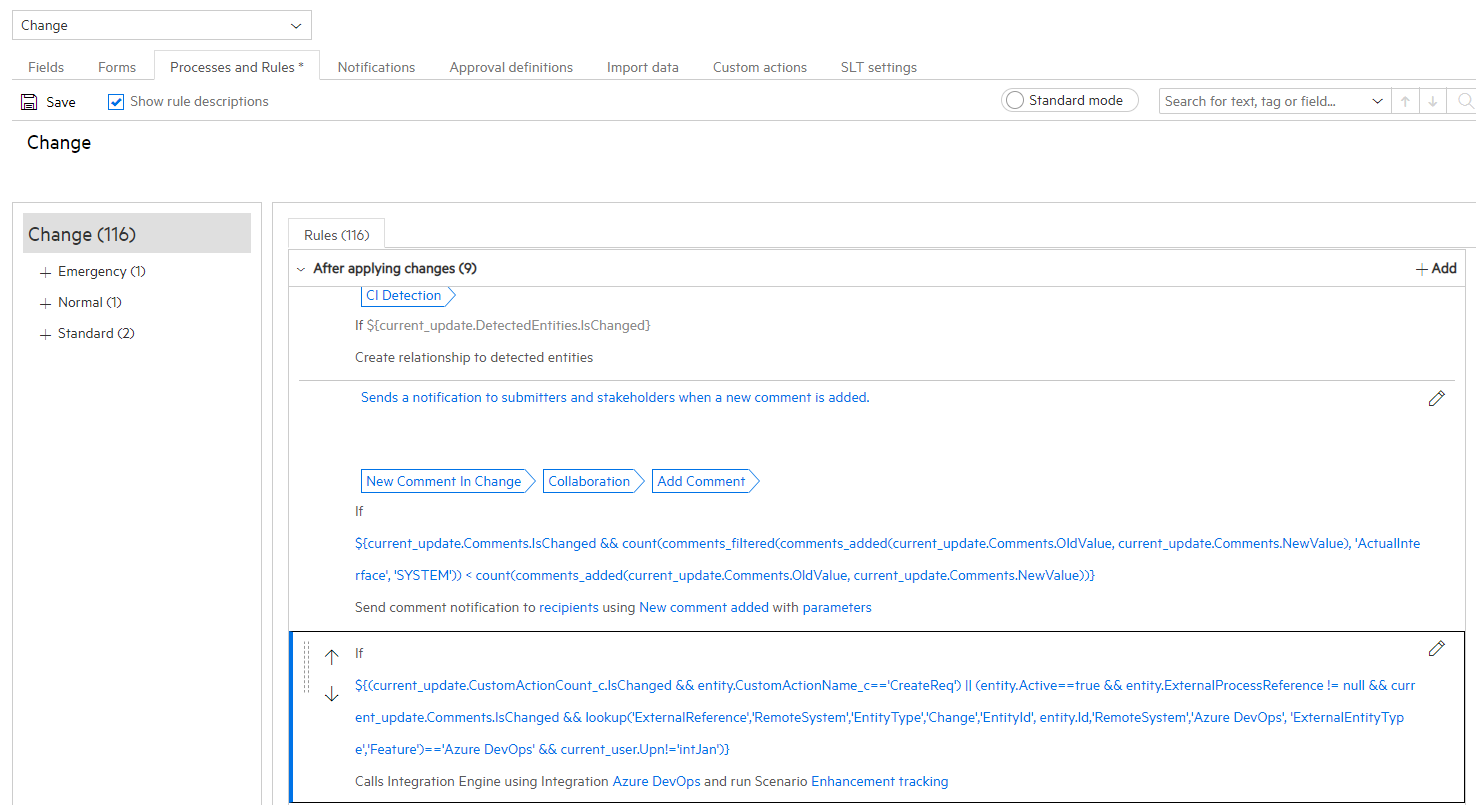This screenshot has width=1476, height=805.
Task: Jump to previous search result arrow
Action: tap(1405, 101)
